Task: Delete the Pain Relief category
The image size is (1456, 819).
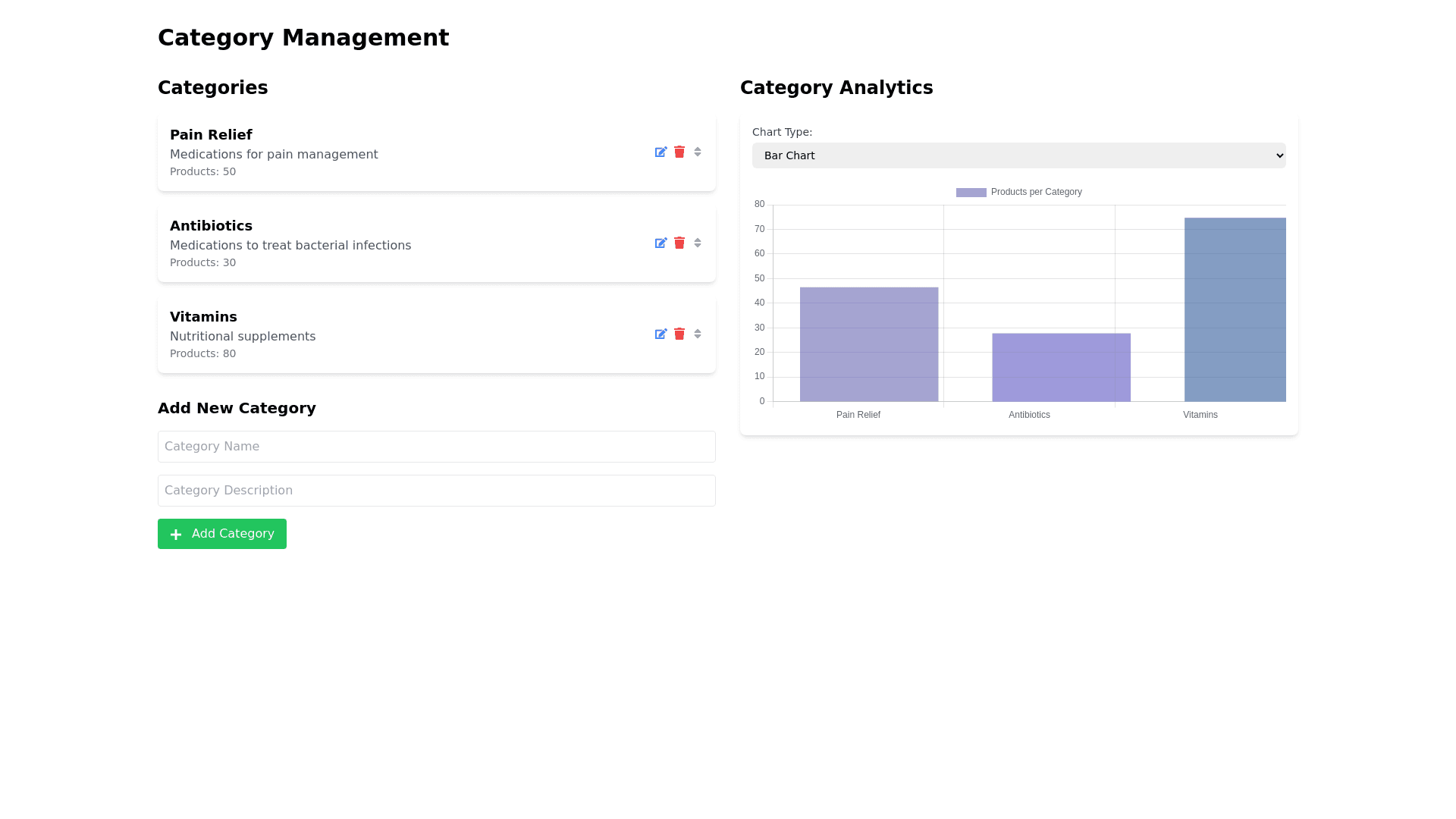Action: [679, 152]
